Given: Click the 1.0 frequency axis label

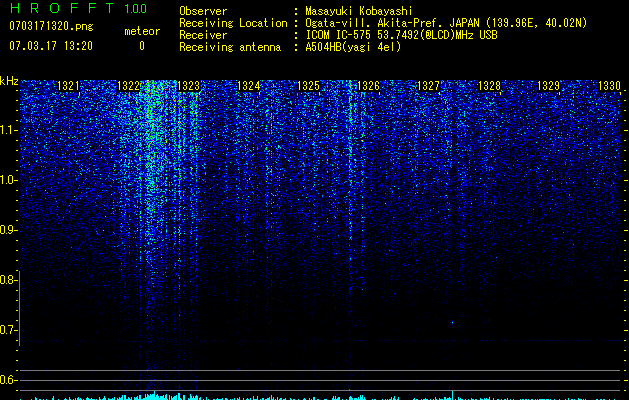Looking at the screenshot, I should (9, 180).
